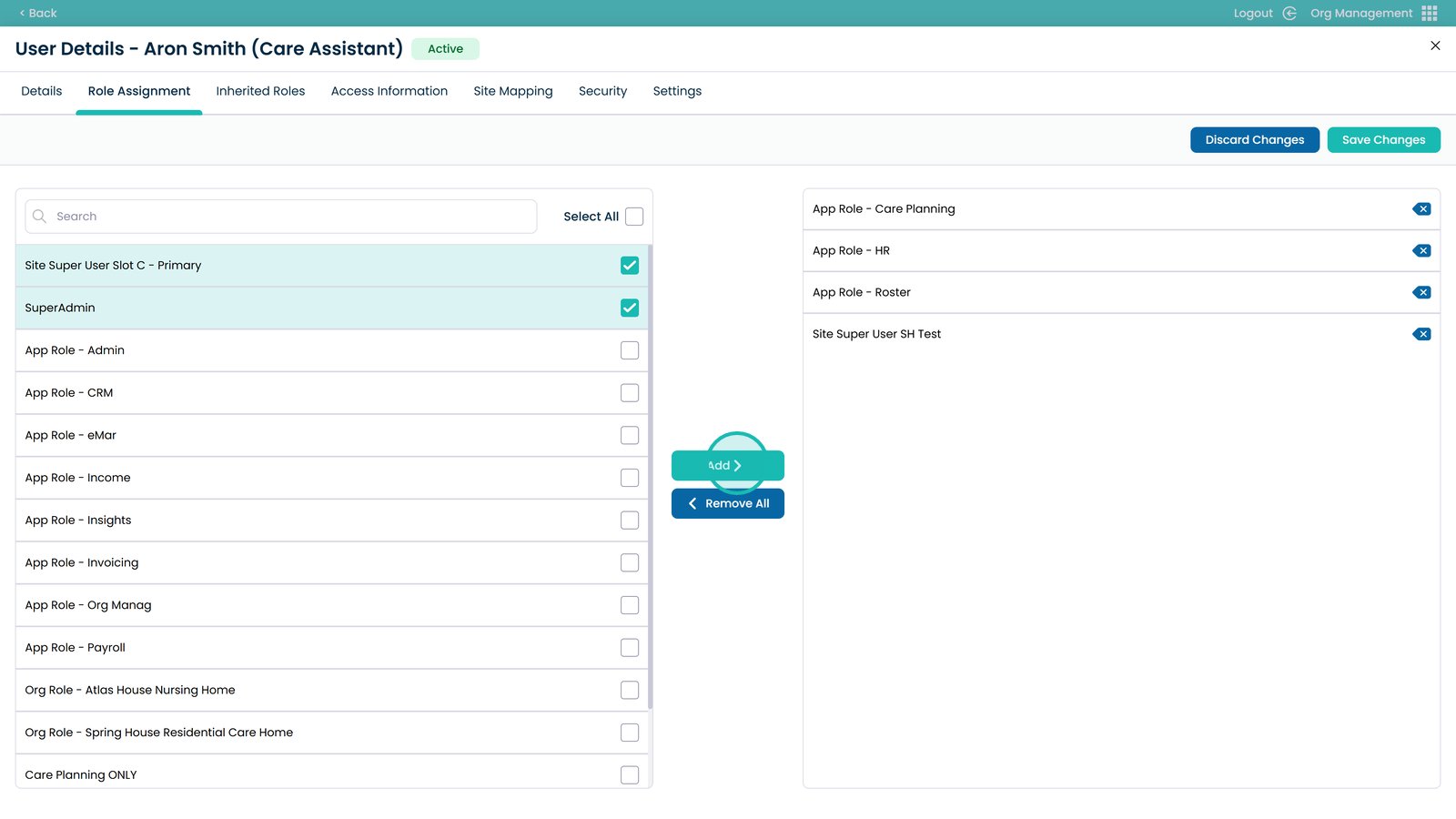1456x819 pixels.
Task: Enable the Select All checkbox
Action: [x=634, y=217]
